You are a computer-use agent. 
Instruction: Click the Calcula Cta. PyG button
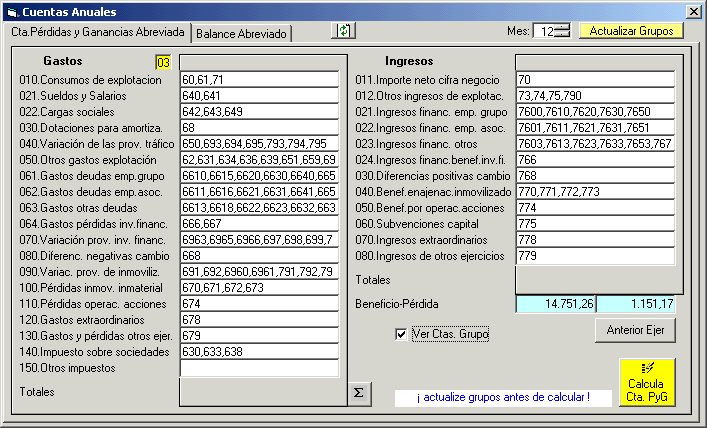coord(646,383)
